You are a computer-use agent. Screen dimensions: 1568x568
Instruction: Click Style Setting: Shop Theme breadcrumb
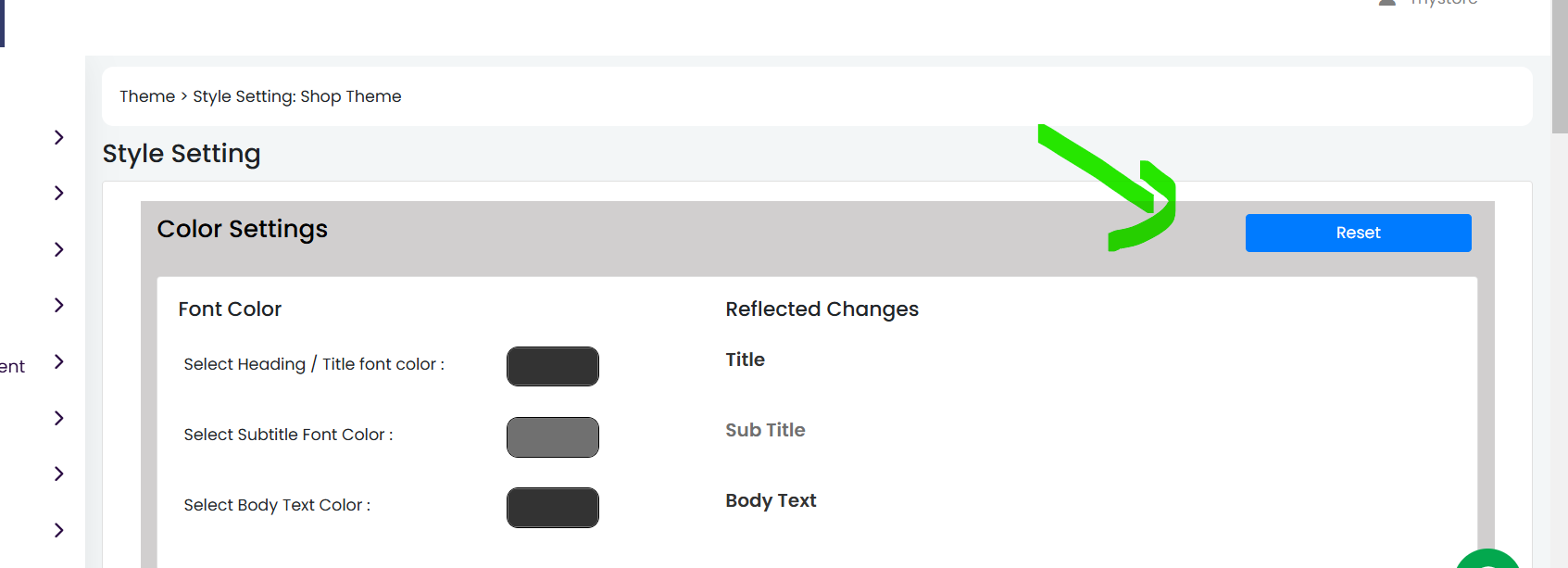[x=297, y=96]
